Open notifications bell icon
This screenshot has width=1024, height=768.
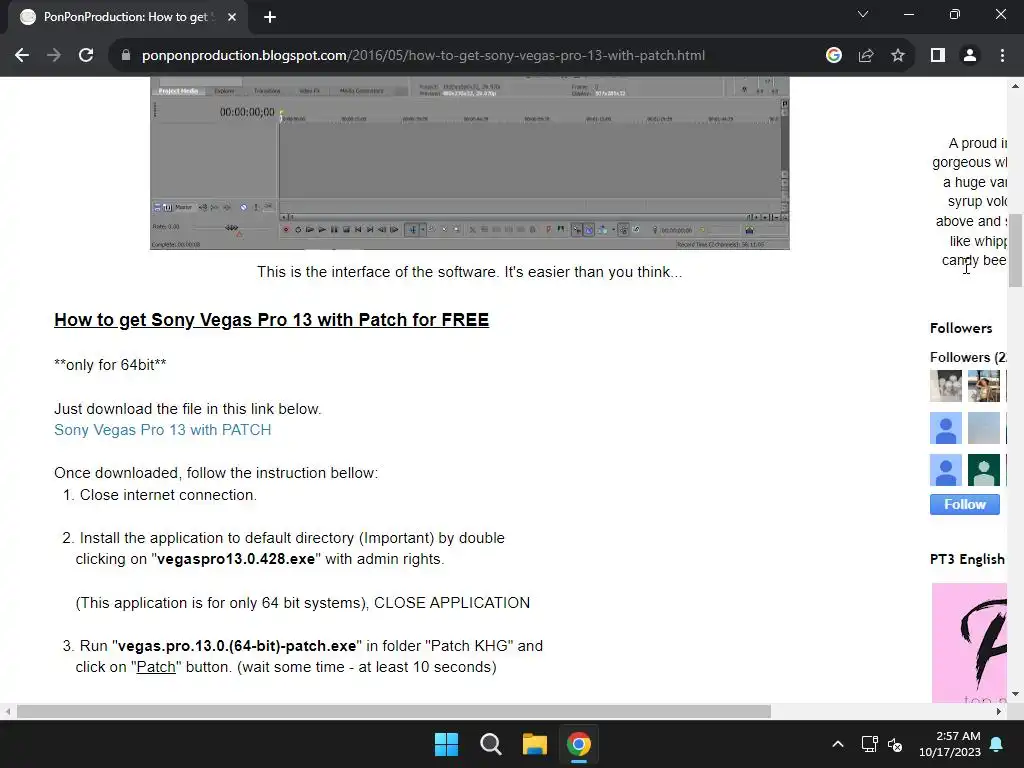997,744
